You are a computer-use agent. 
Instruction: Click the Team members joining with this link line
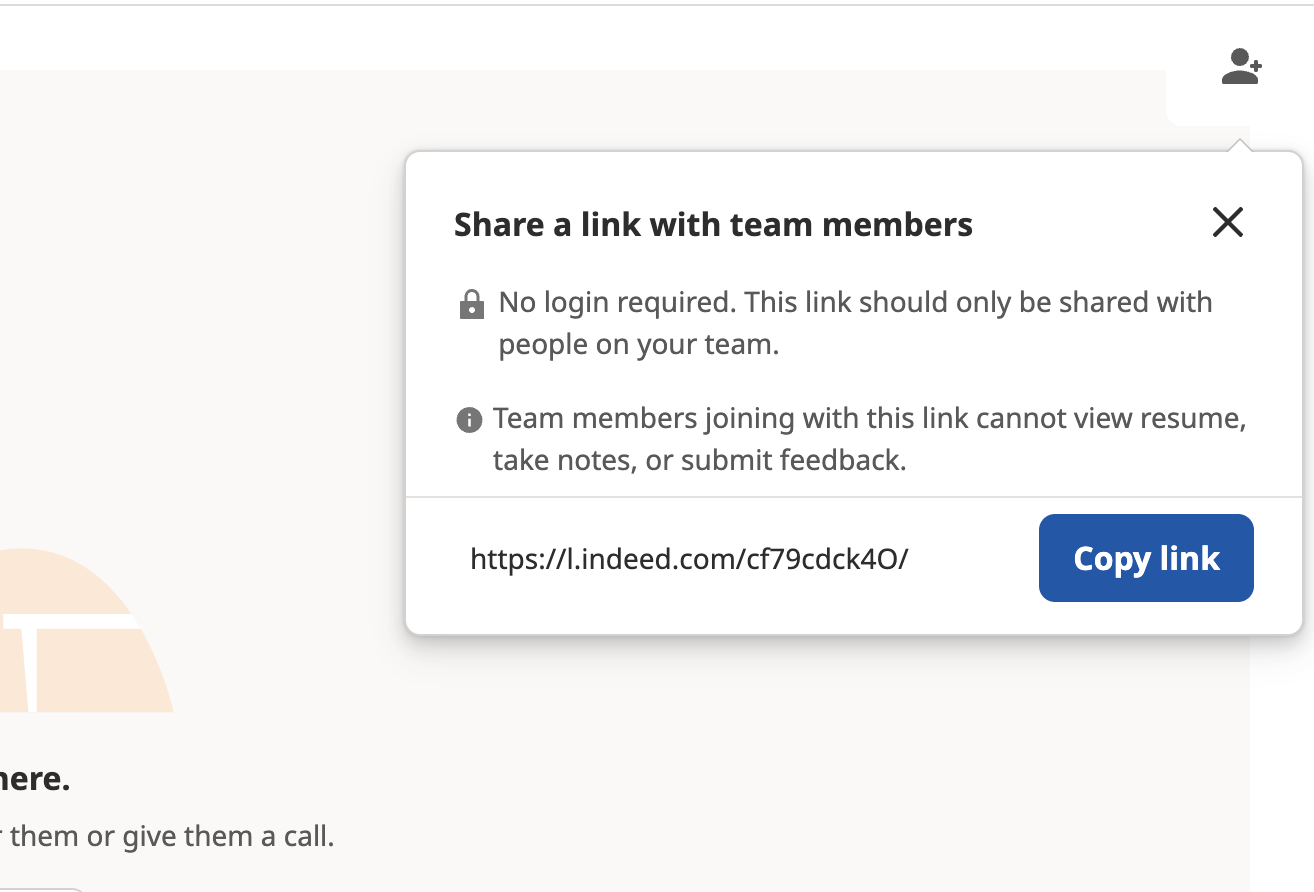pos(869,418)
